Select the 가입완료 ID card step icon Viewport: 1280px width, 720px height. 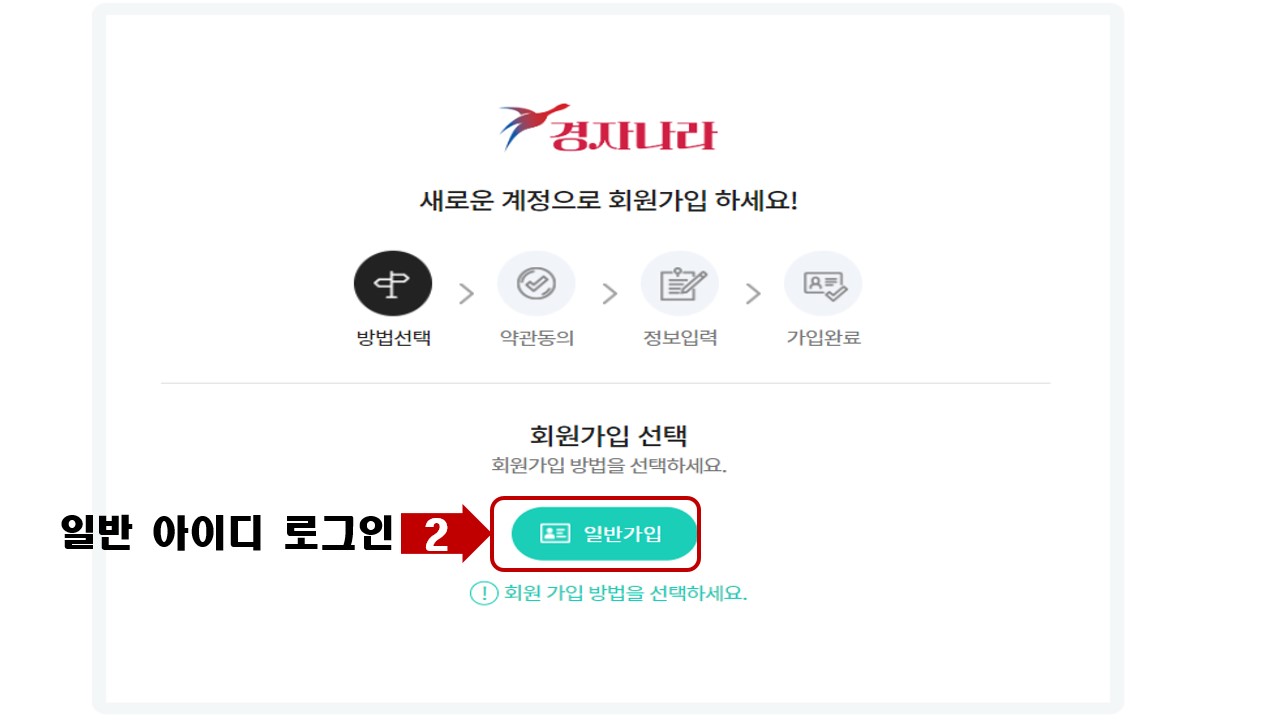point(823,284)
